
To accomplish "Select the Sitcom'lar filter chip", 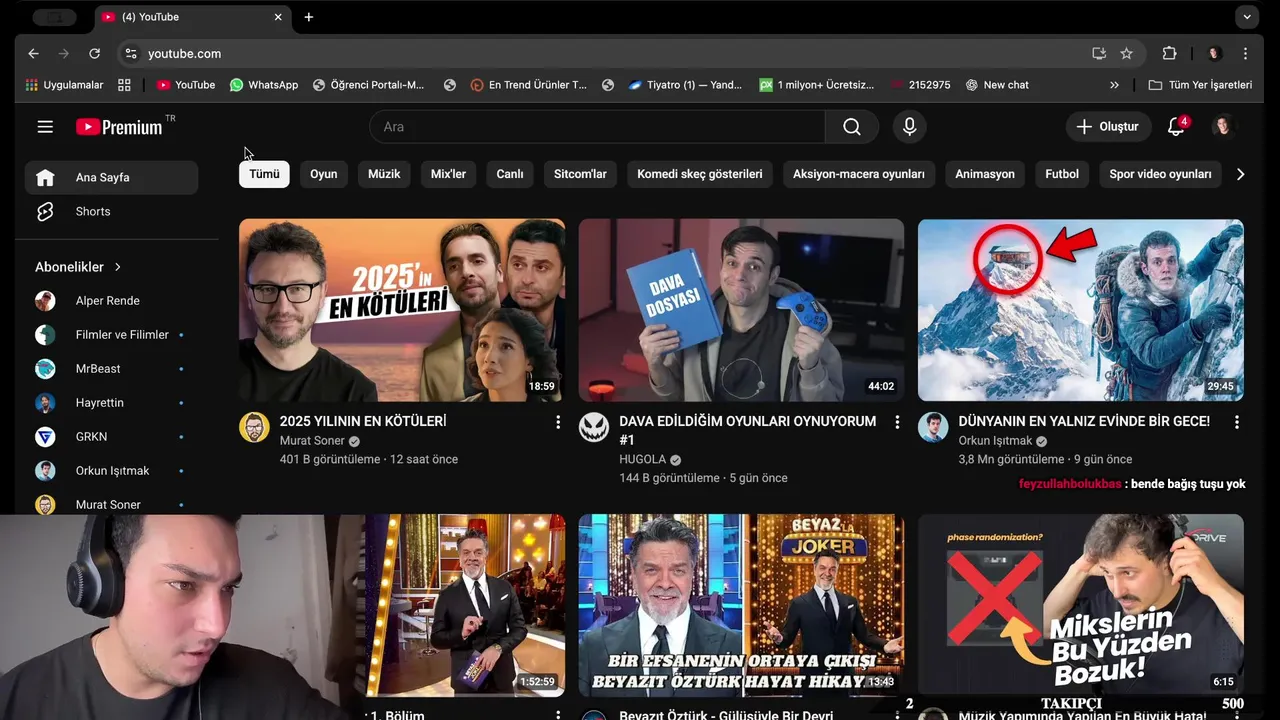I will 580,174.
